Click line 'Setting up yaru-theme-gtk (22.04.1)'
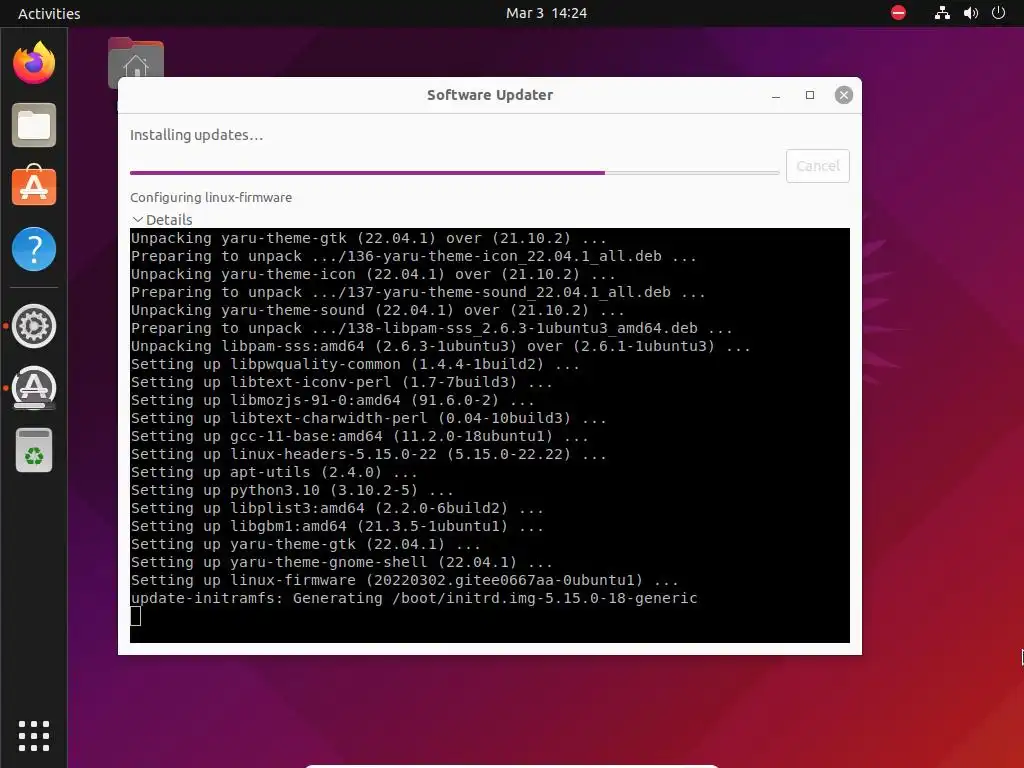This screenshot has width=1024, height=768. 306,544
